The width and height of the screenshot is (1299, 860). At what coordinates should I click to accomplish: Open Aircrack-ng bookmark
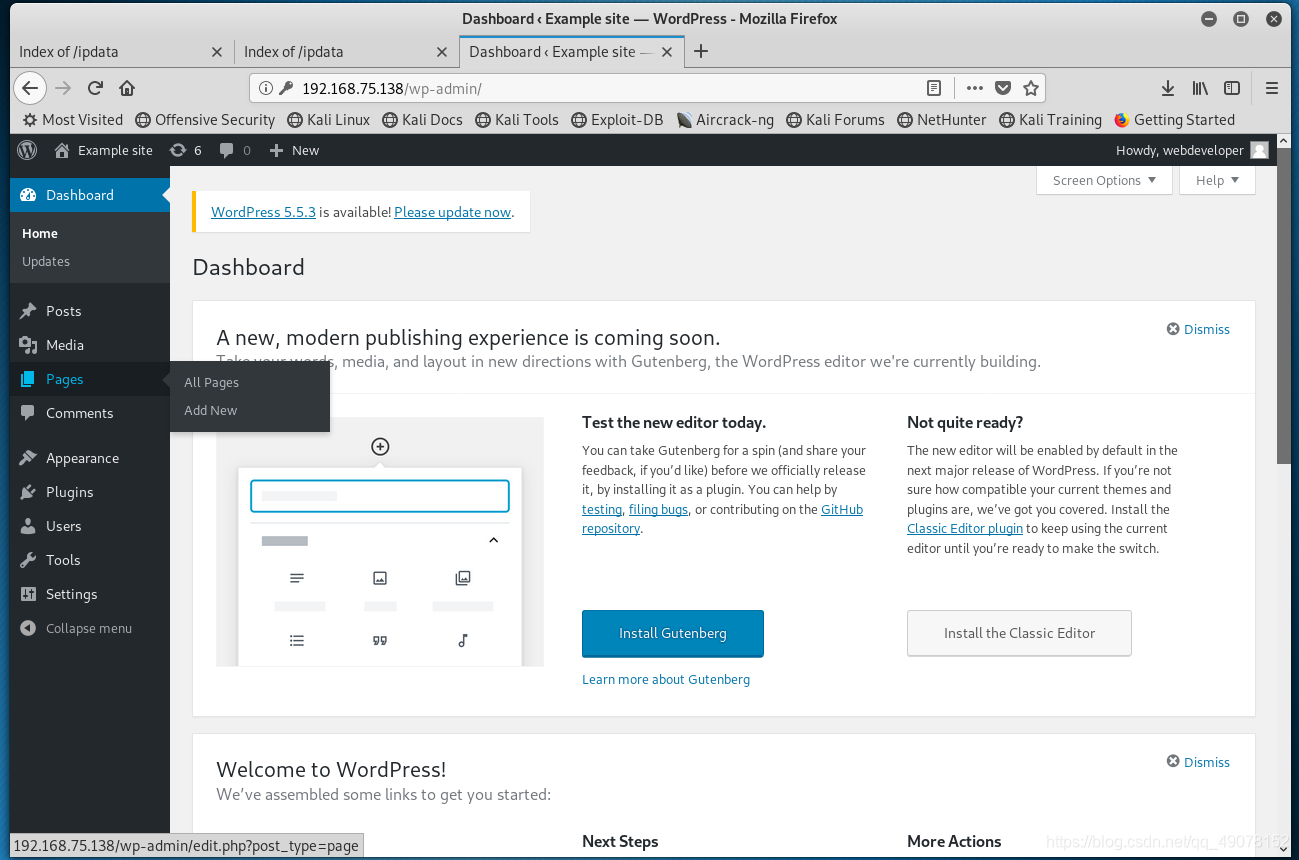coord(725,119)
